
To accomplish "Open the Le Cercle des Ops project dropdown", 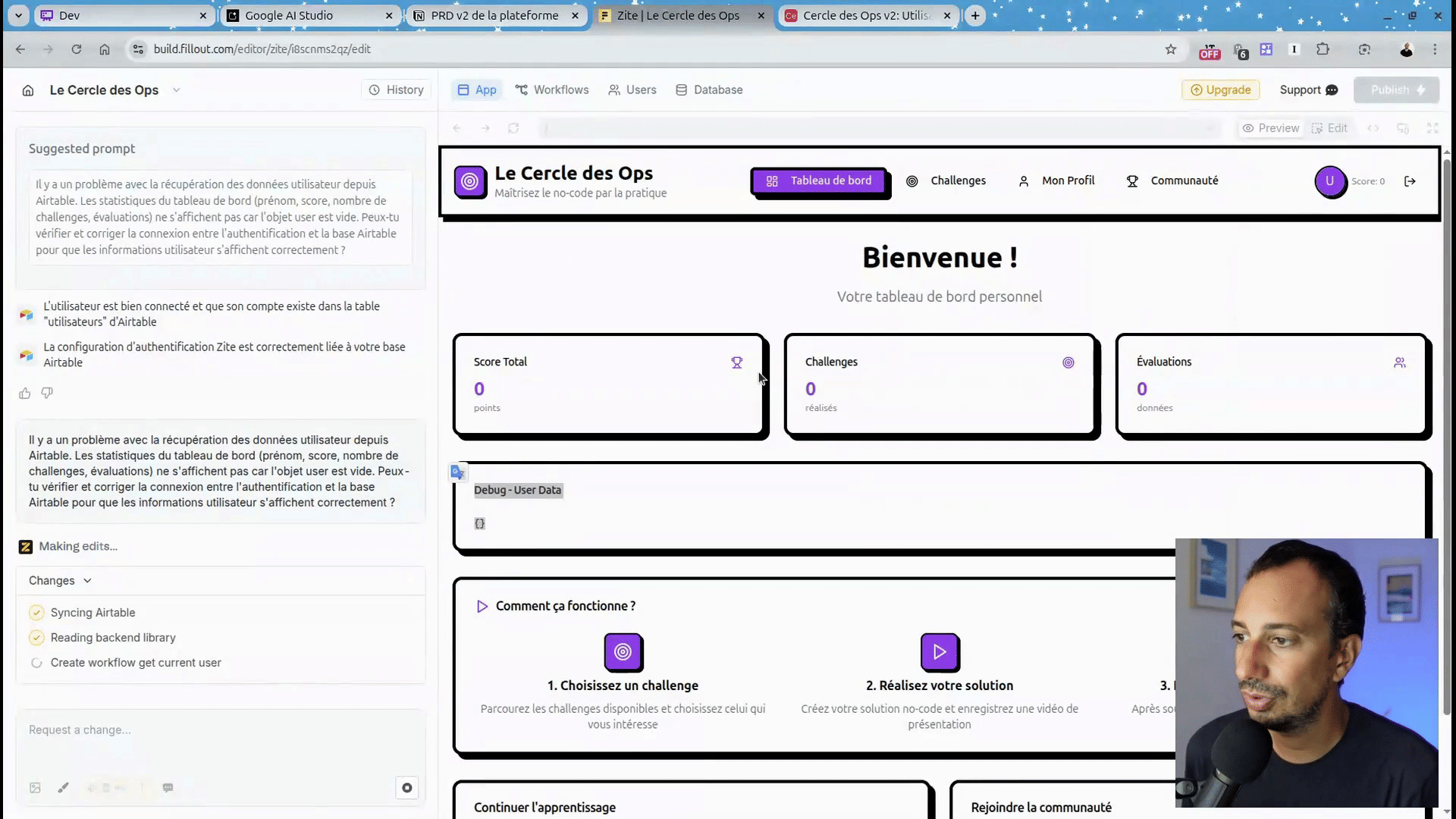I will point(176,90).
